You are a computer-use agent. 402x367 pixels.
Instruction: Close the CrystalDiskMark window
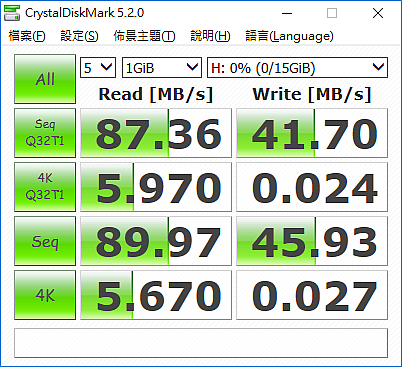(378, 13)
